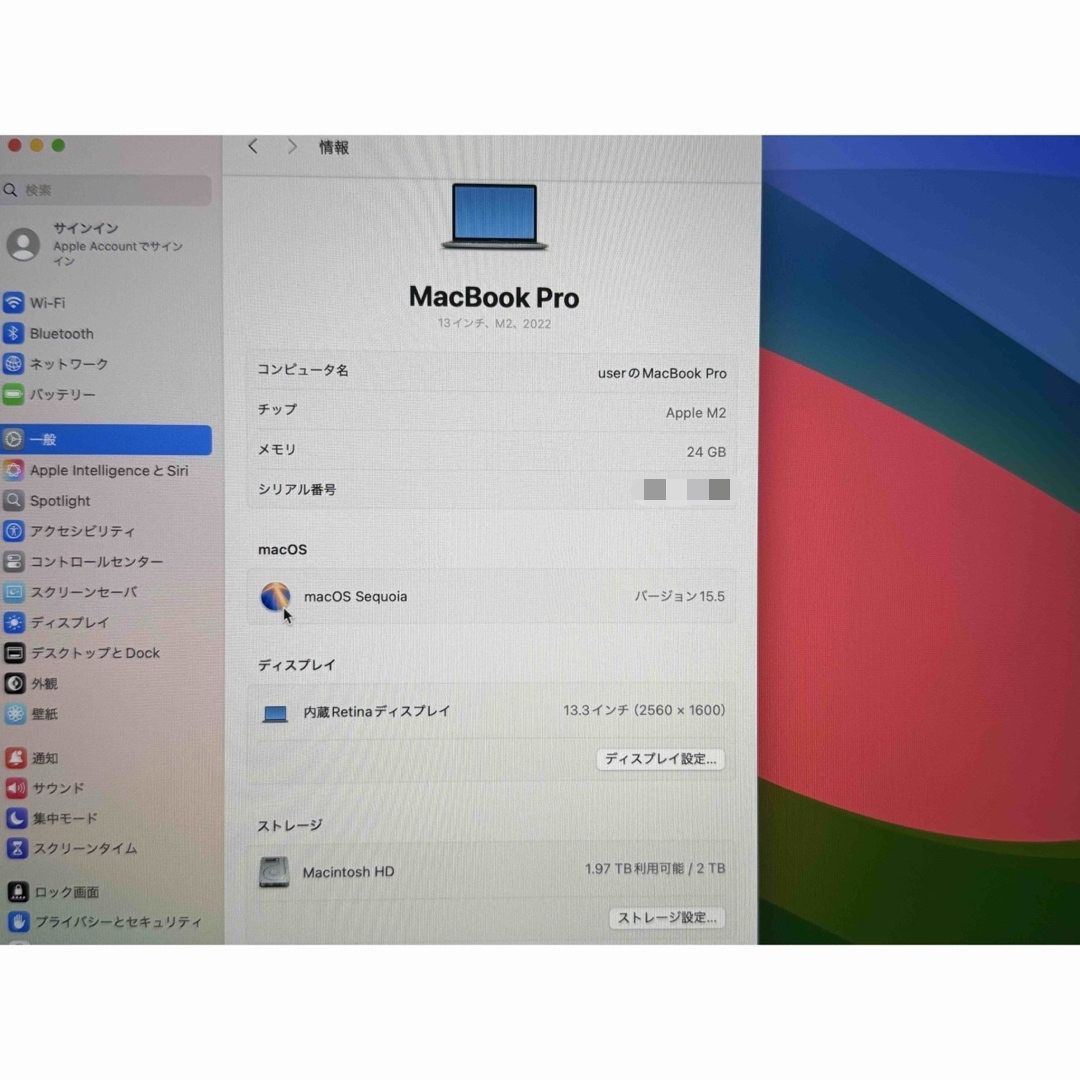
Task: Go forward with the right chevron
Action: click(292, 147)
